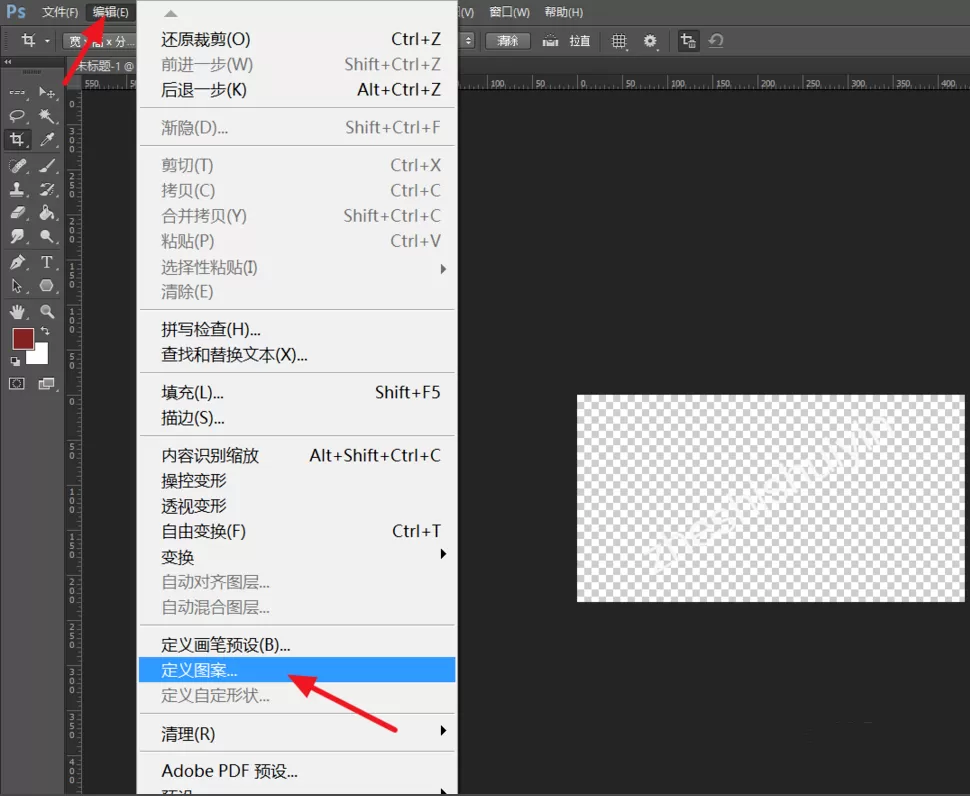The width and height of the screenshot is (970, 796).
Task: Choose 还原裁剪(O) from the menu
Action: [x=297, y=40]
